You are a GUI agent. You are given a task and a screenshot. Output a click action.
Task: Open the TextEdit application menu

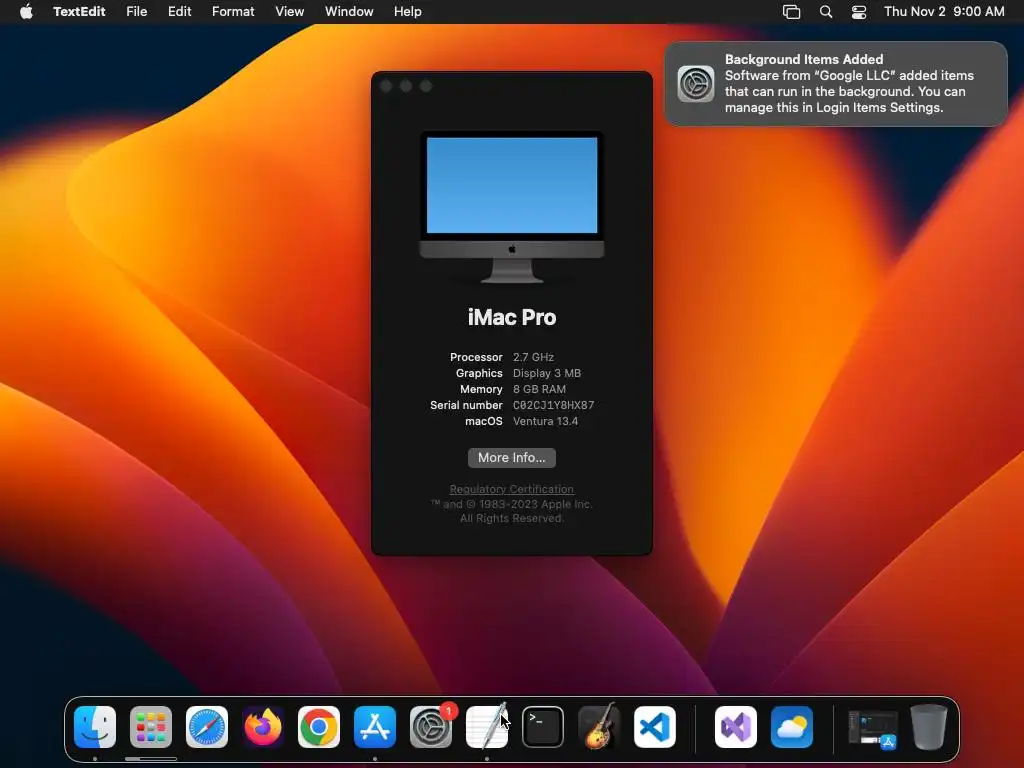click(x=79, y=12)
